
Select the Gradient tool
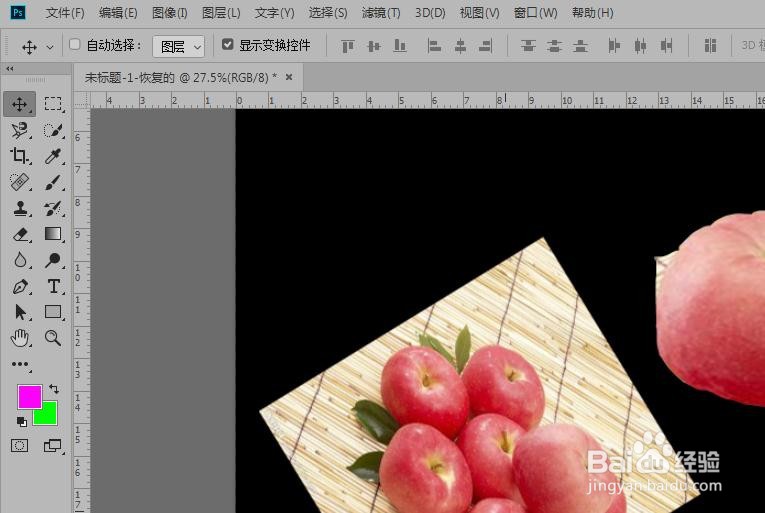[53, 234]
